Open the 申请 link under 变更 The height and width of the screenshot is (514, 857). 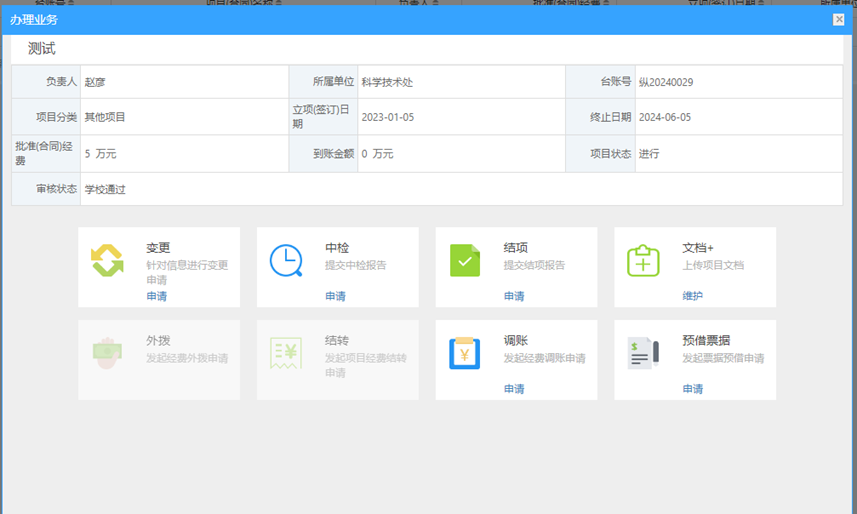157,297
